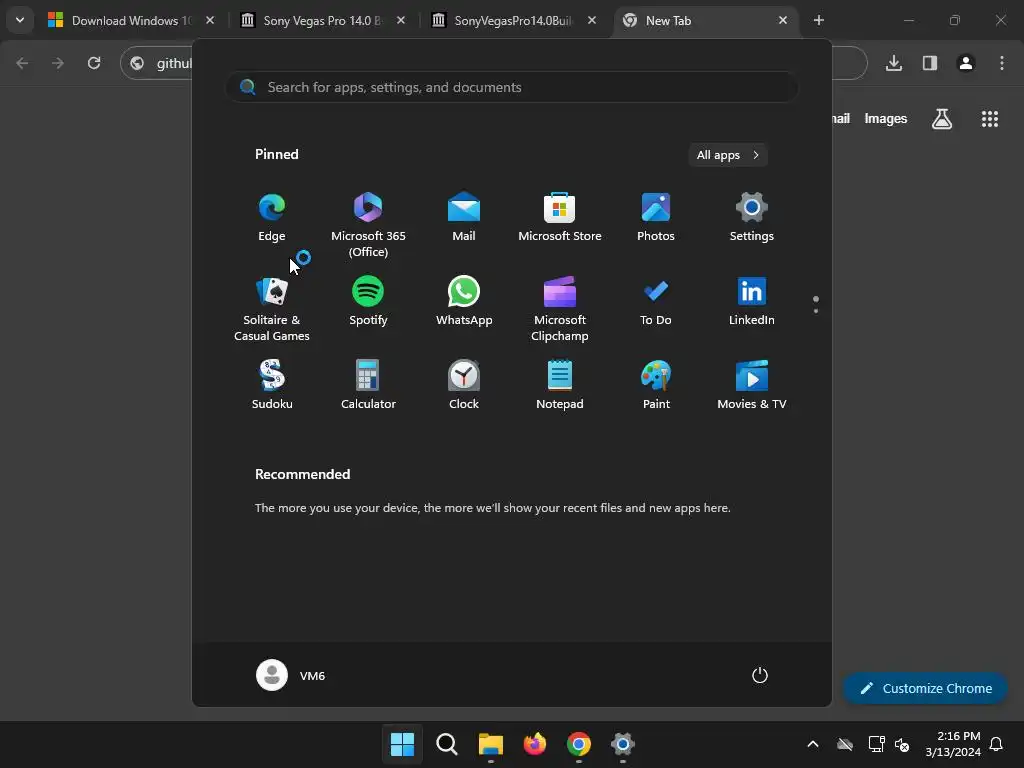Click the Chrome address bar site icon
Image resolution: width=1024 pixels, height=768 pixels.
click(137, 63)
